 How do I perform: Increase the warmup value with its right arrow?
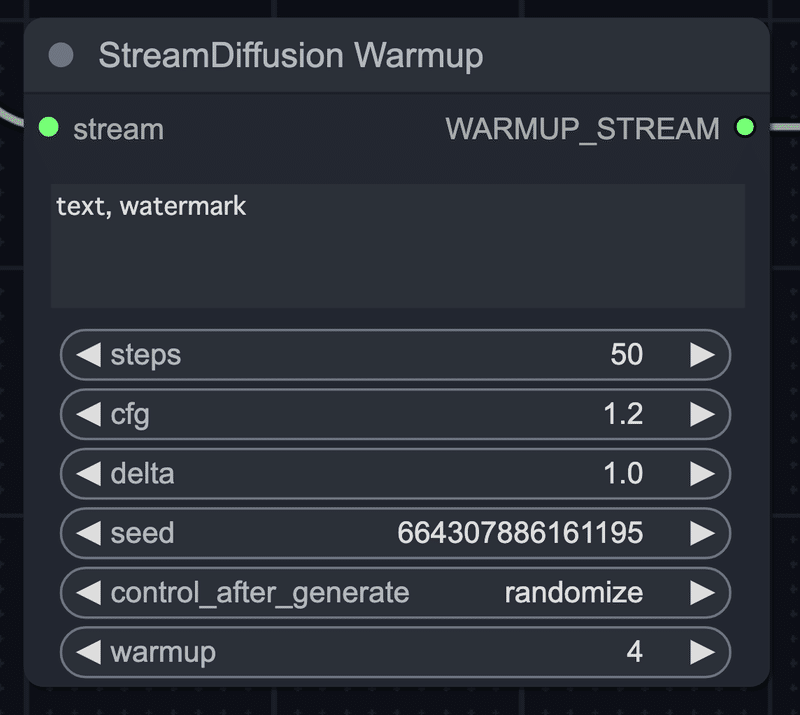(700, 651)
